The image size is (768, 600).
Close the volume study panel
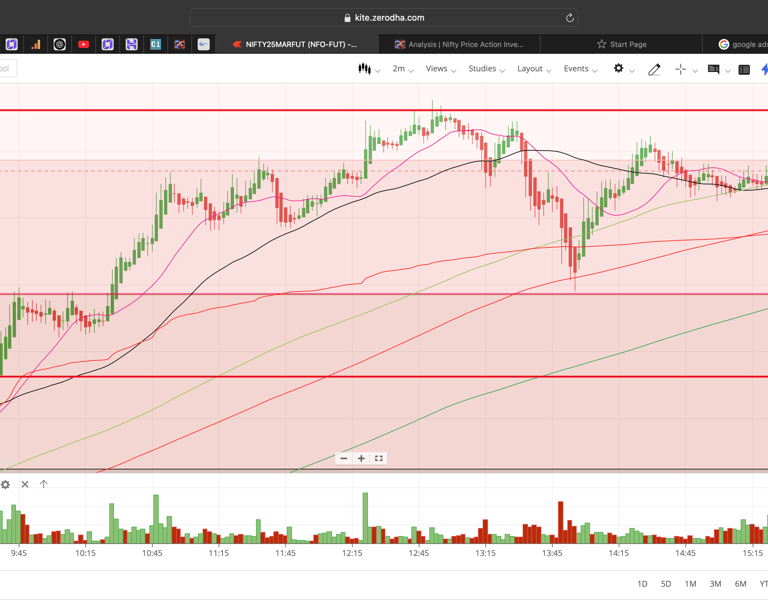[25, 484]
